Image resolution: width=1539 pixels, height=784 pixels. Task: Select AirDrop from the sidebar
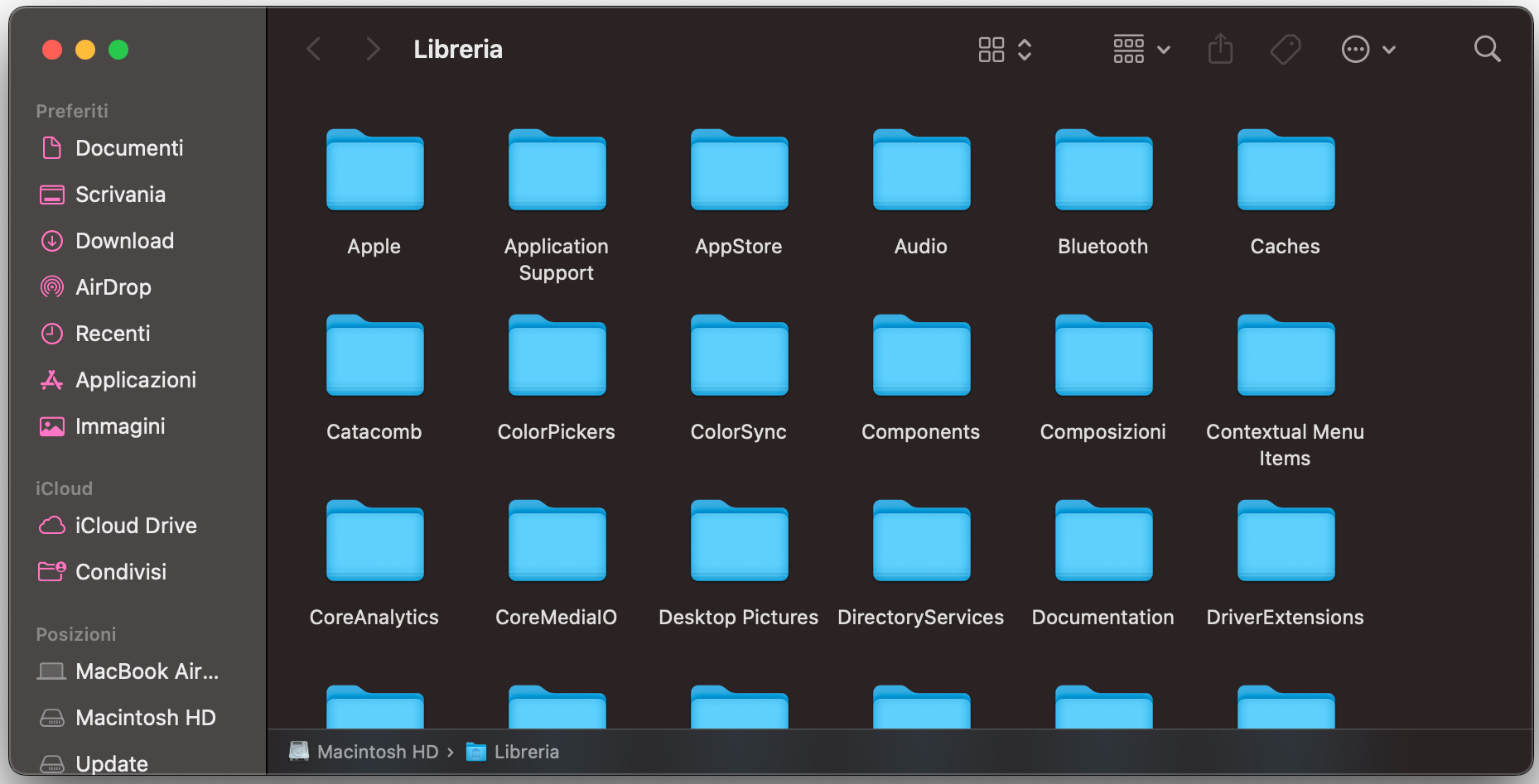(x=113, y=286)
